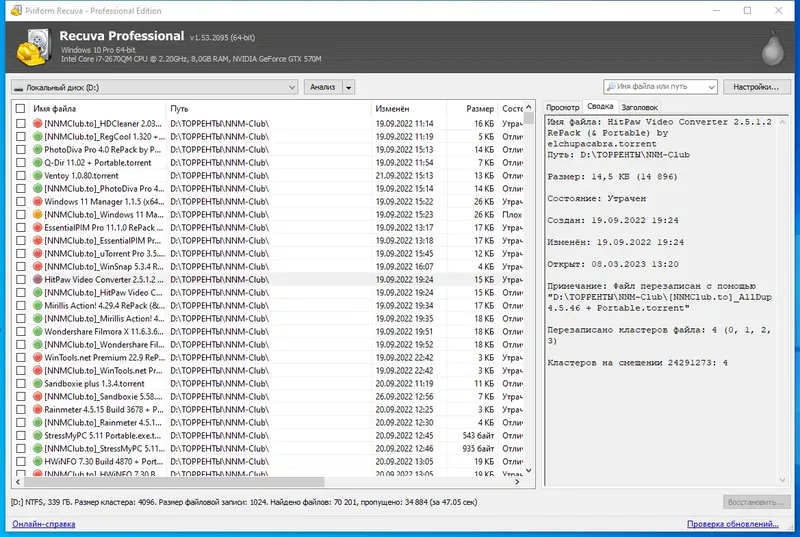Switch to the Сводка tab
Screen dimensions: 800x537
(600, 106)
